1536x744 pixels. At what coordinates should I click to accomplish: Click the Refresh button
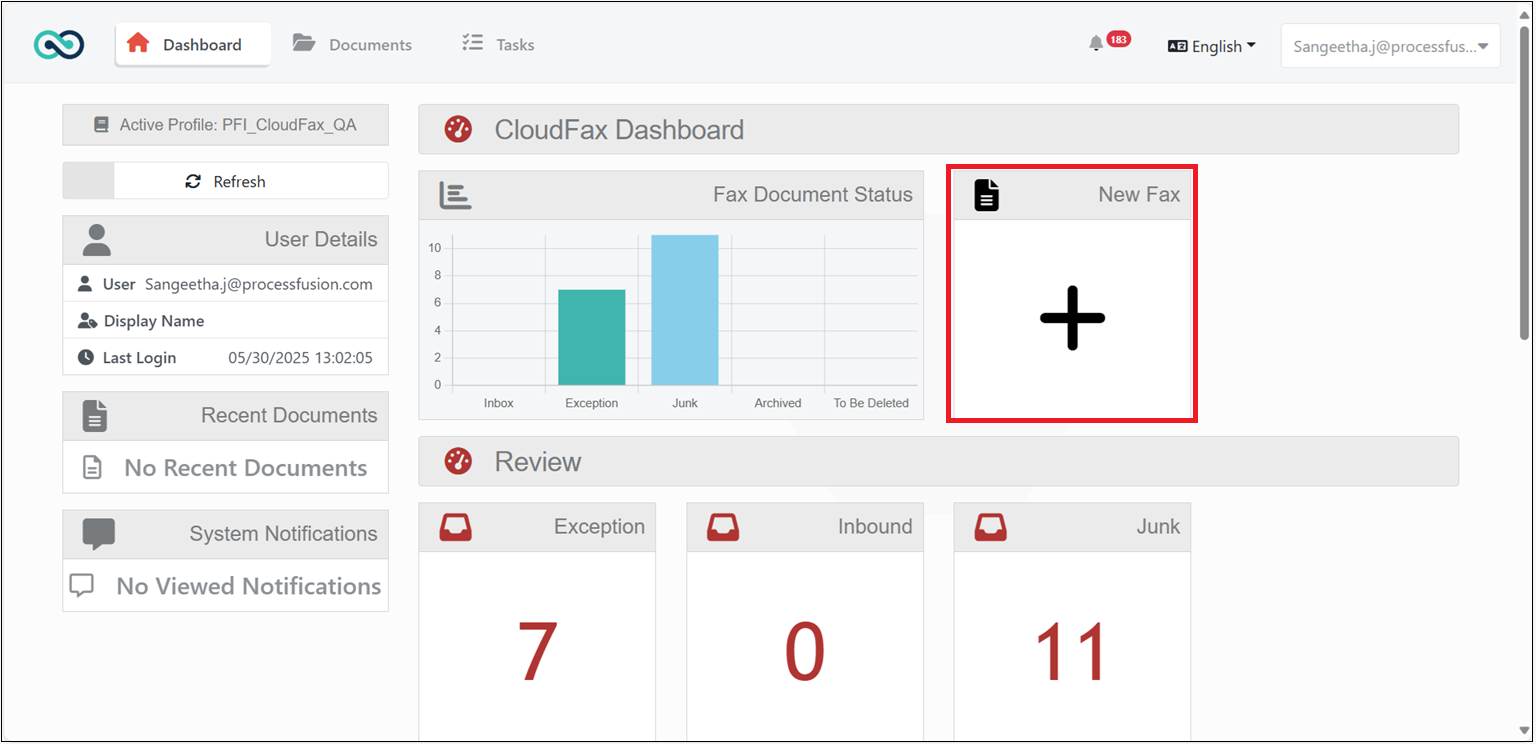(x=225, y=181)
